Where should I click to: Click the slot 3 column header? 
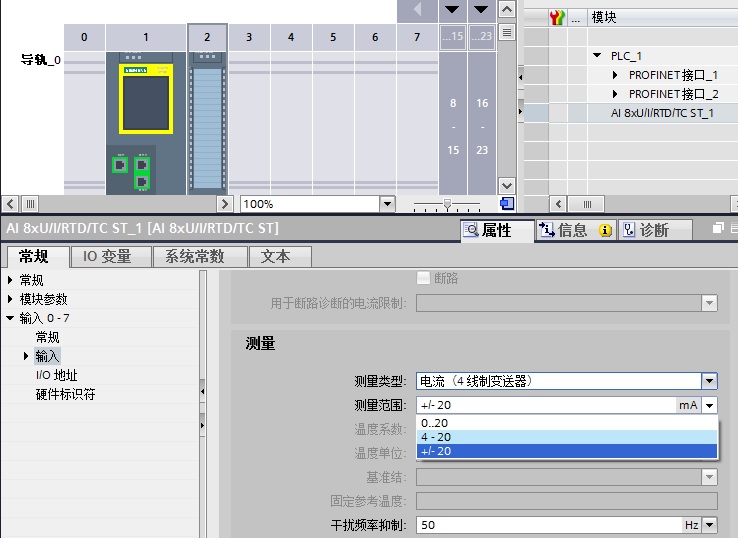[x=249, y=37]
